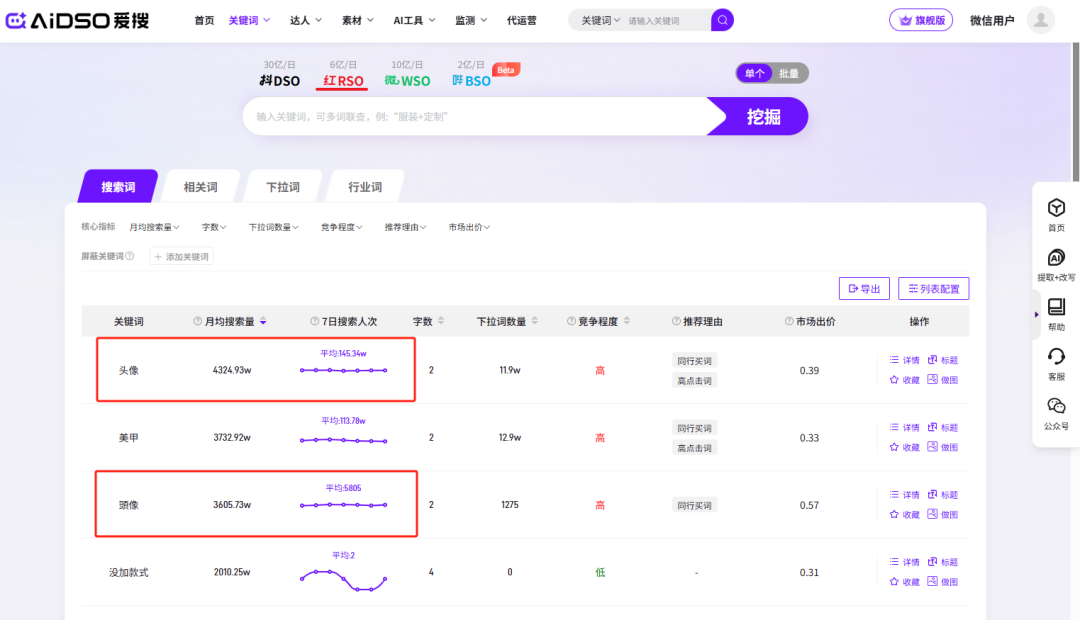
Task: Open the AI 提取+改写 sidebar tool
Action: [1056, 258]
